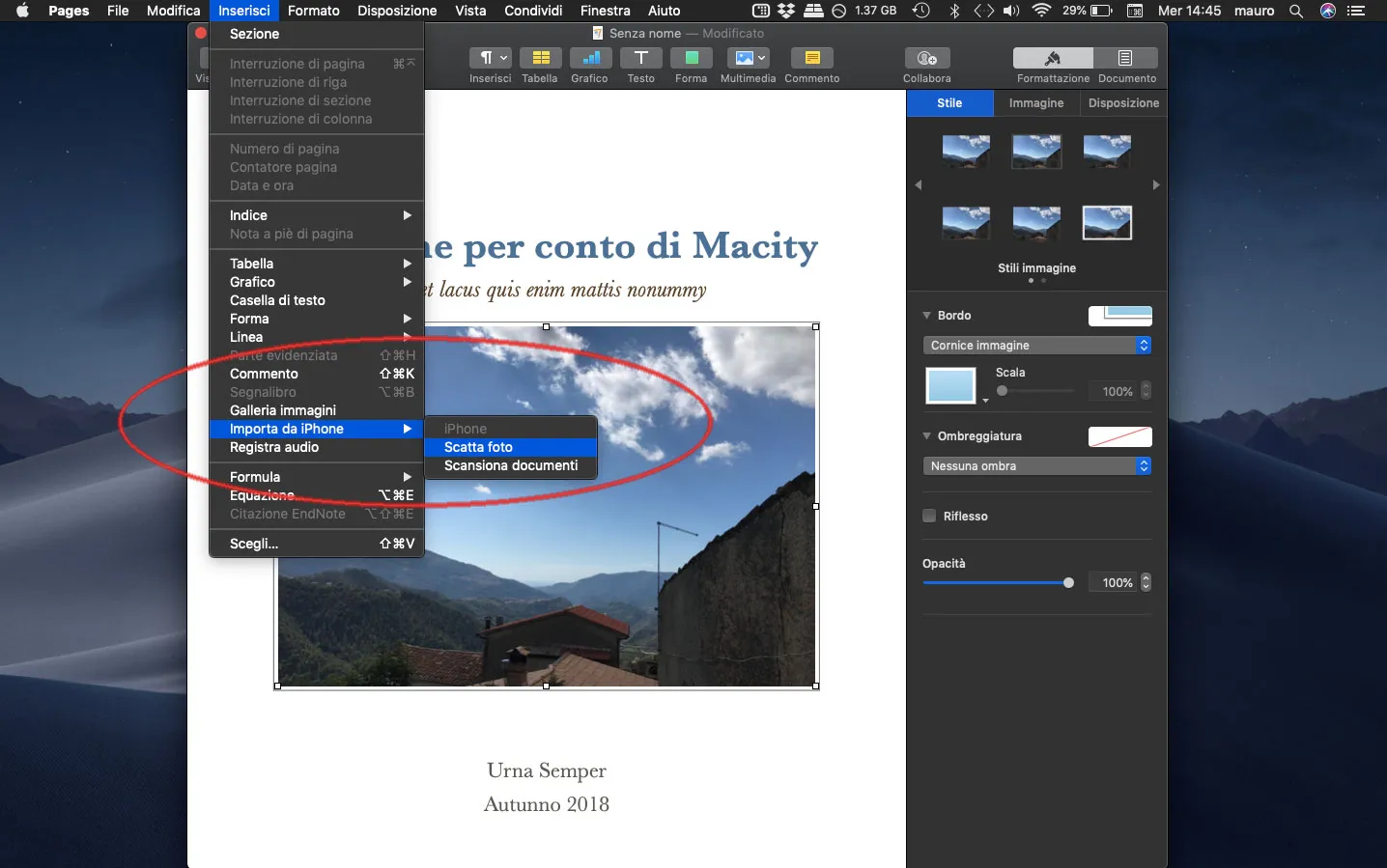Click the Time Machine menu bar icon
The image size is (1387, 868).
click(921, 11)
